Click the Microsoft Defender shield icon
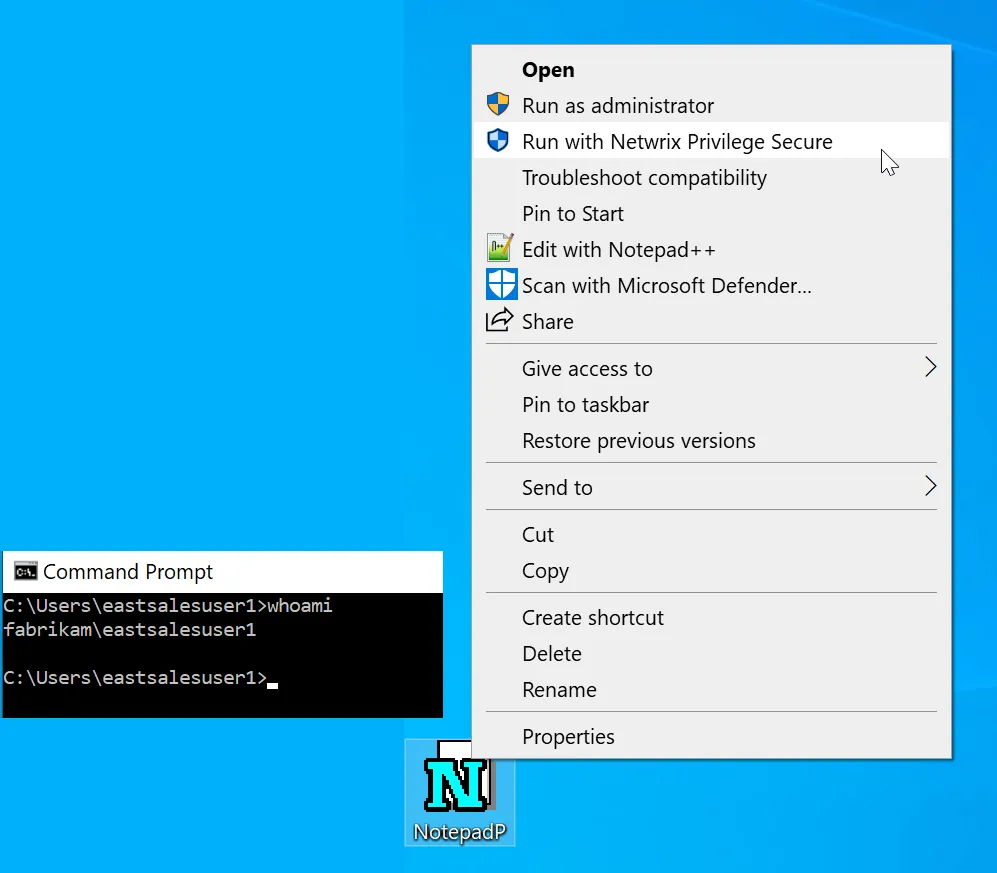Image resolution: width=997 pixels, height=873 pixels. (x=502, y=284)
